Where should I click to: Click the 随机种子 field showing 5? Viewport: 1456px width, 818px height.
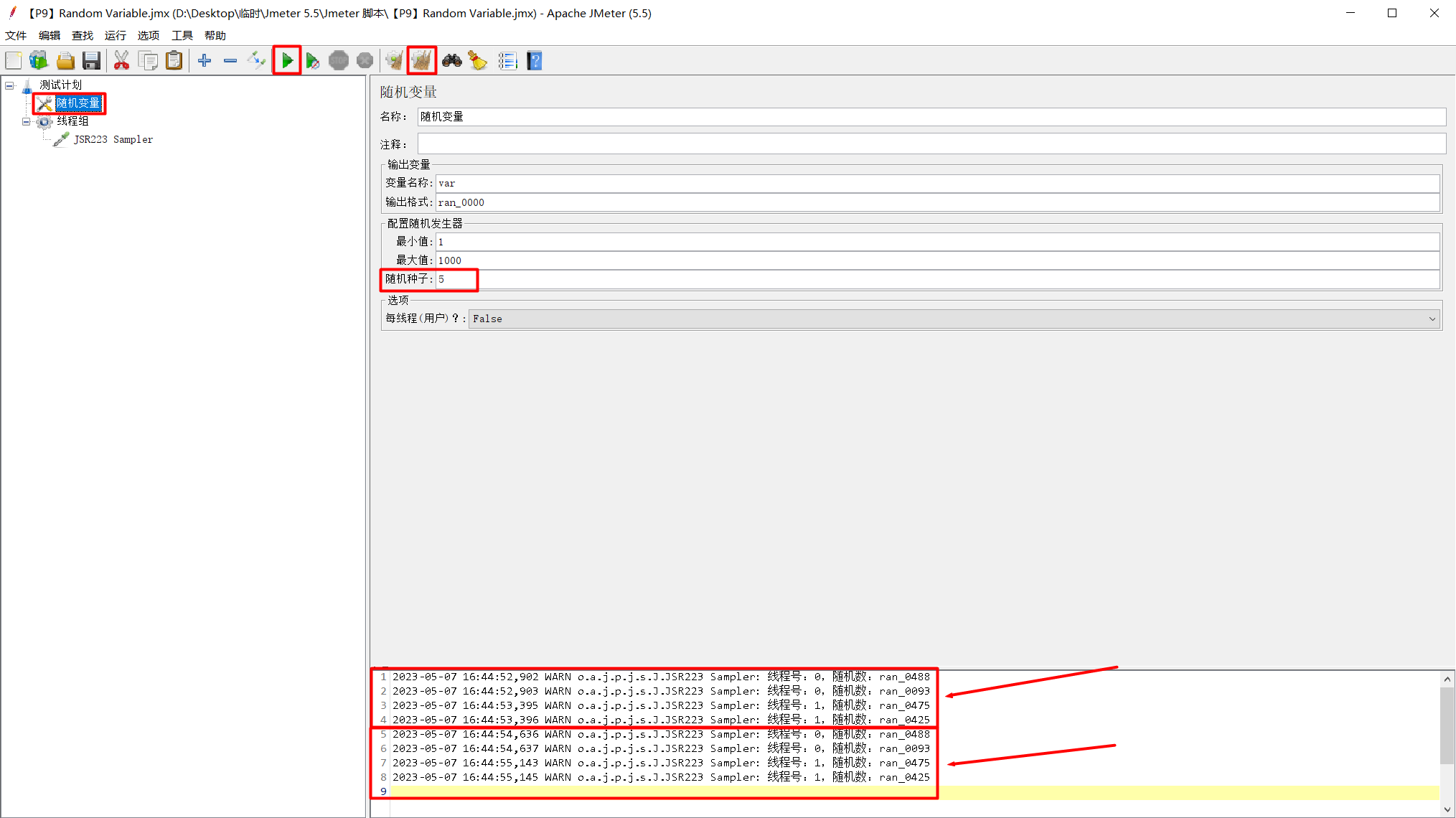[937, 279]
